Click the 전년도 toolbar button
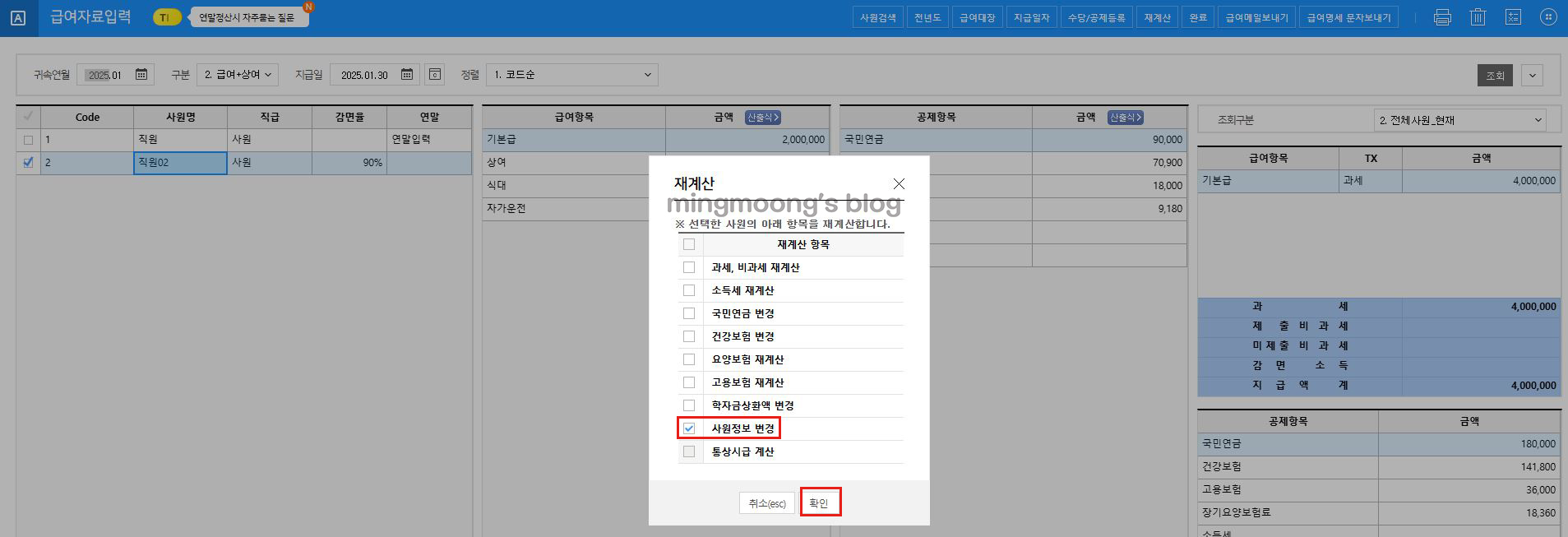Image resolution: width=1568 pixels, height=537 pixels. click(927, 17)
